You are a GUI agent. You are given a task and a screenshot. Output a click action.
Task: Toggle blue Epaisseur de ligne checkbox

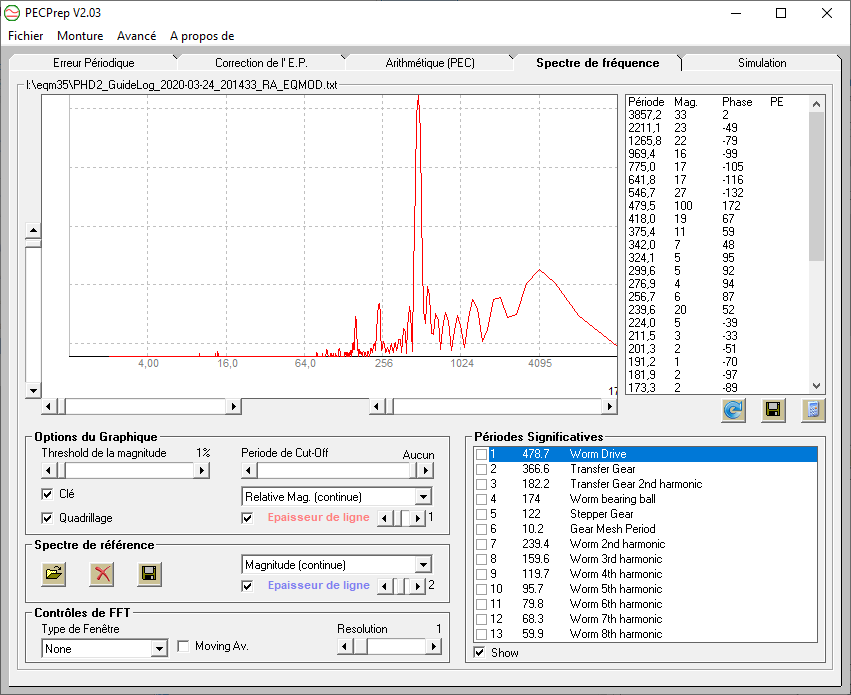247,585
